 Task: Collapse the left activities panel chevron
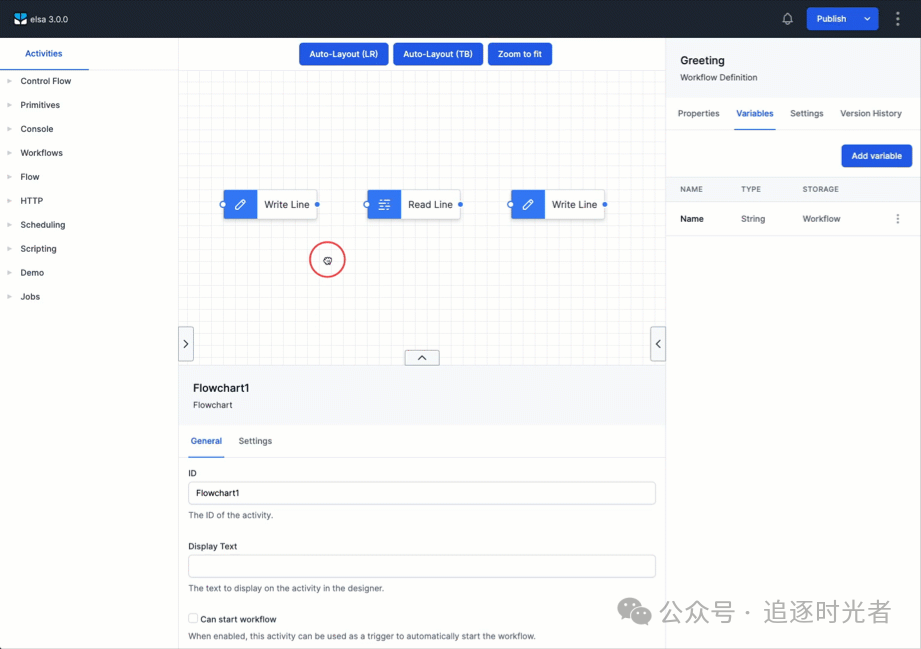[x=186, y=344]
